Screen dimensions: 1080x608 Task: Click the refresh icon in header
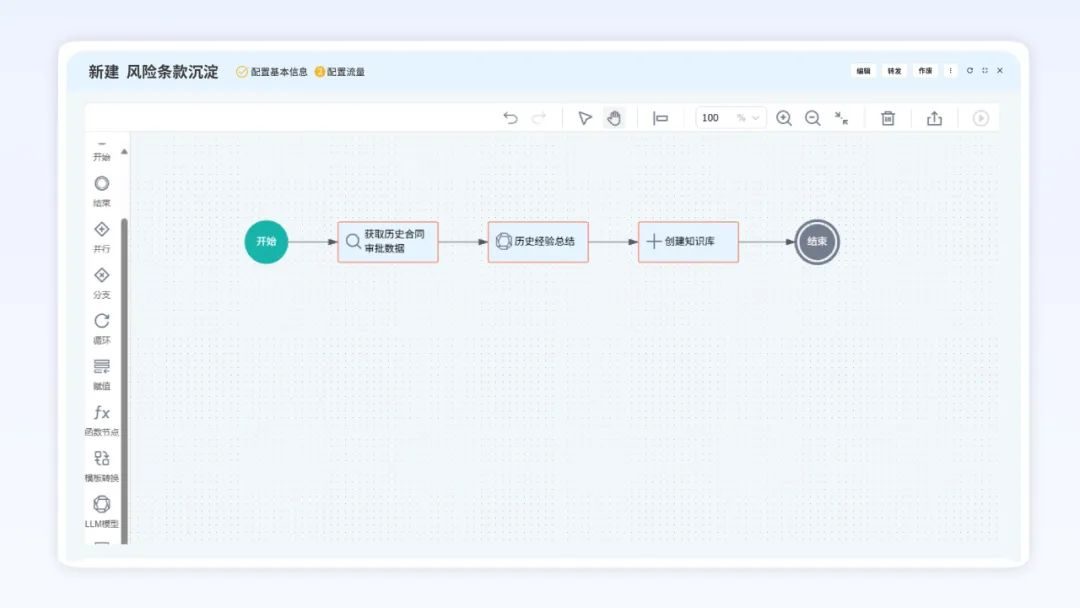[970, 71]
